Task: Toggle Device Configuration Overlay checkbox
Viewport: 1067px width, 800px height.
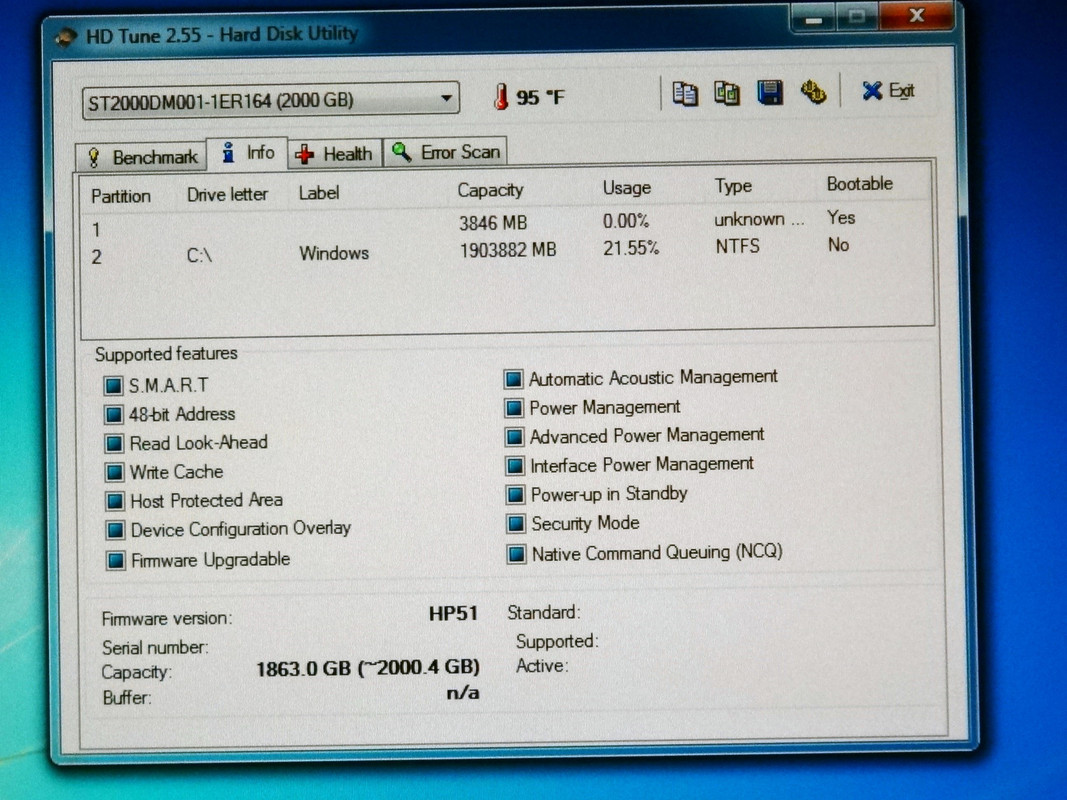Action: [115, 530]
